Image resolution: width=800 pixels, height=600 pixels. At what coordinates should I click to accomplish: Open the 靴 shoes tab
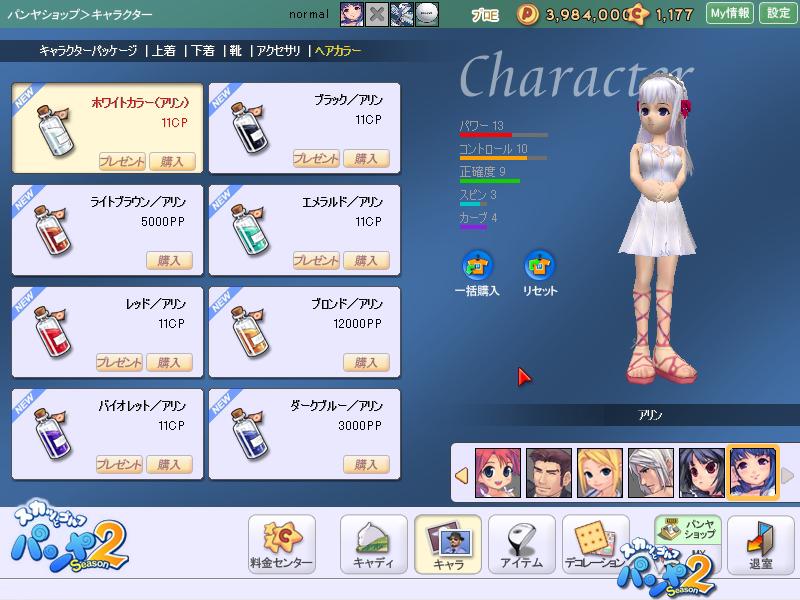[235, 51]
